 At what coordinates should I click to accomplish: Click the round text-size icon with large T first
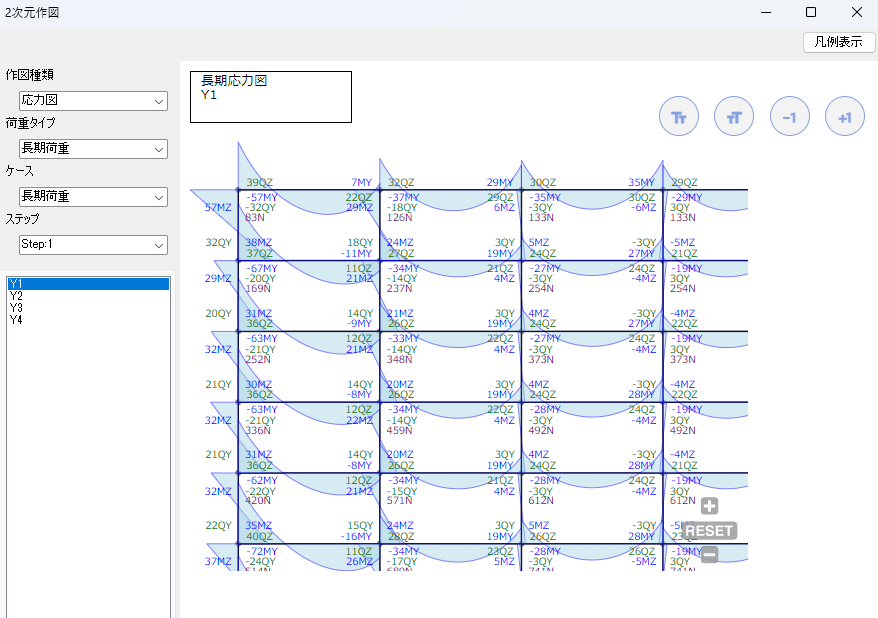(679, 116)
